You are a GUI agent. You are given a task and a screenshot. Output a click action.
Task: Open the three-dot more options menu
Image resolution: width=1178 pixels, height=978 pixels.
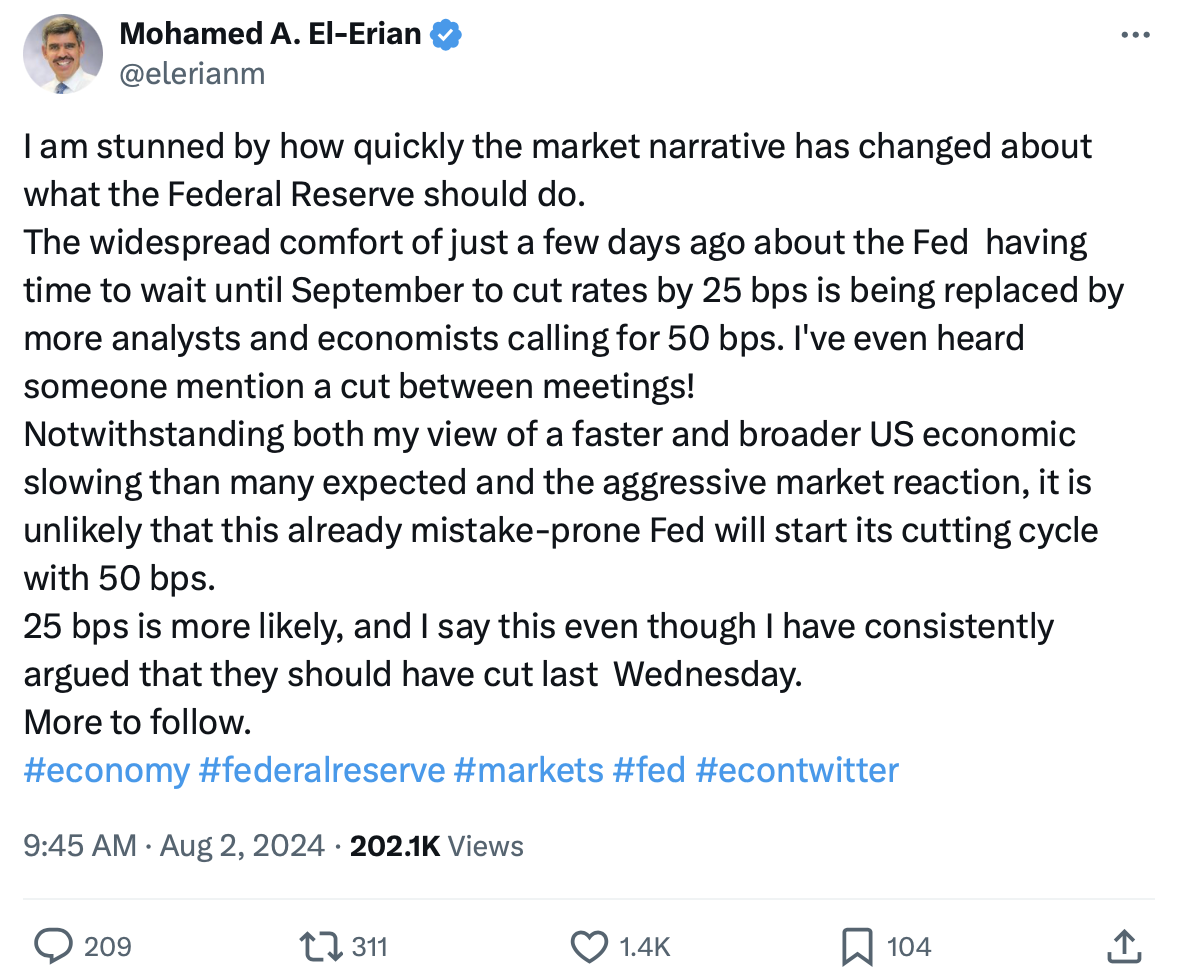[1135, 35]
